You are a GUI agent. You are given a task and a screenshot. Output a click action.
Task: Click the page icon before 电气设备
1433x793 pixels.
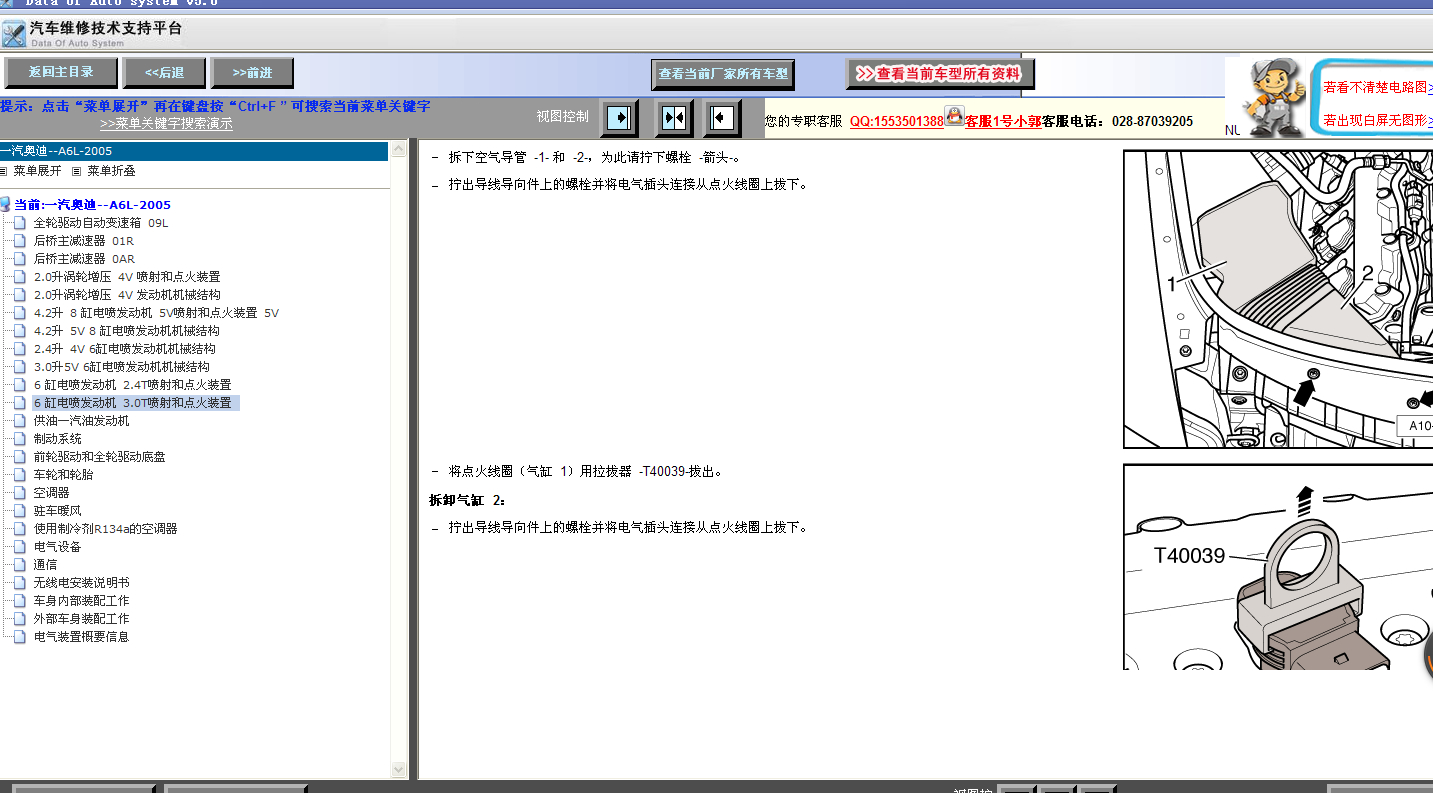(x=20, y=547)
